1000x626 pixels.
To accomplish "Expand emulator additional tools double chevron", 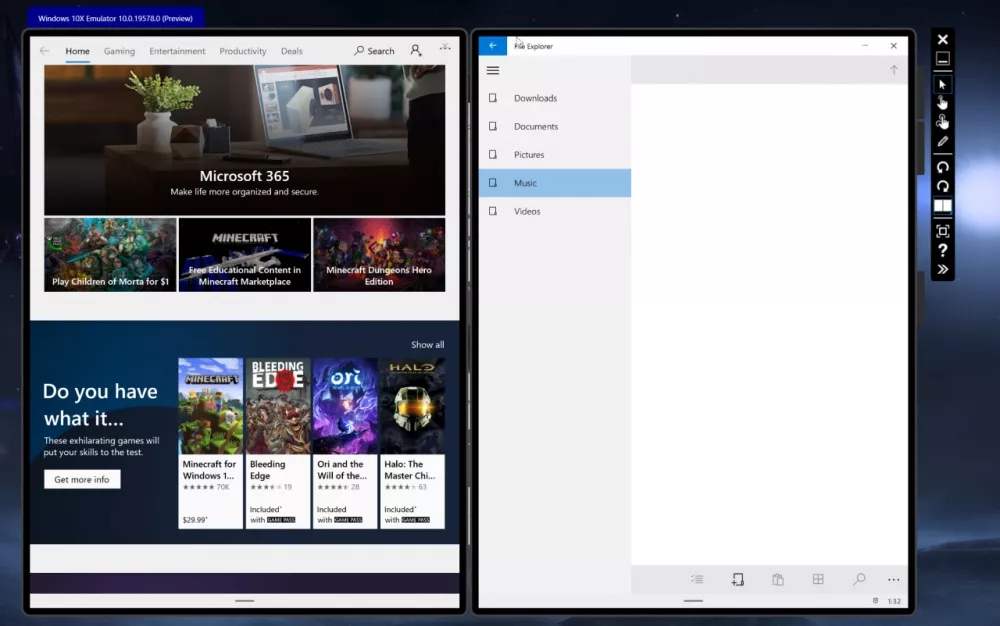I will tap(942, 270).
